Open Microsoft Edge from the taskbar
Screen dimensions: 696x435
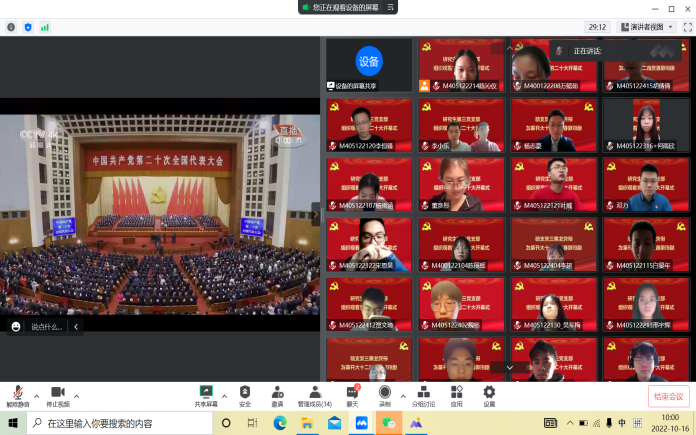281,423
